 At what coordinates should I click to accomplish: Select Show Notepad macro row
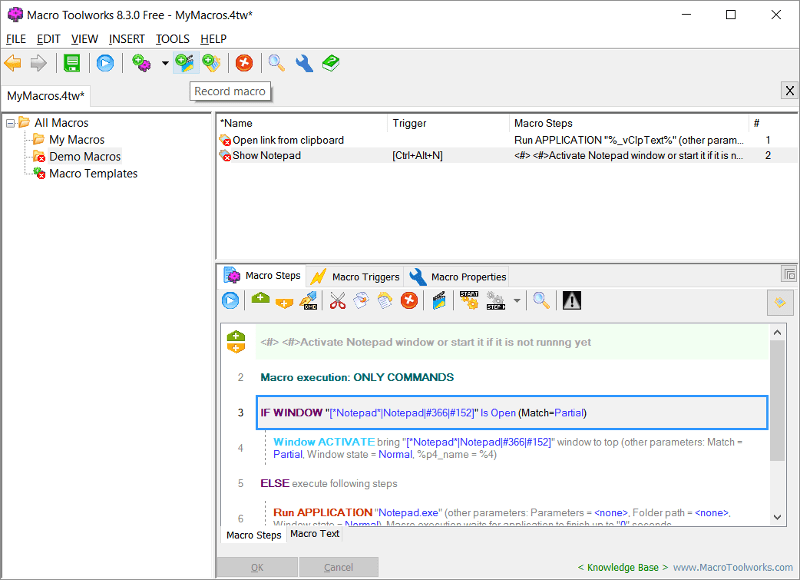click(x=507, y=155)
